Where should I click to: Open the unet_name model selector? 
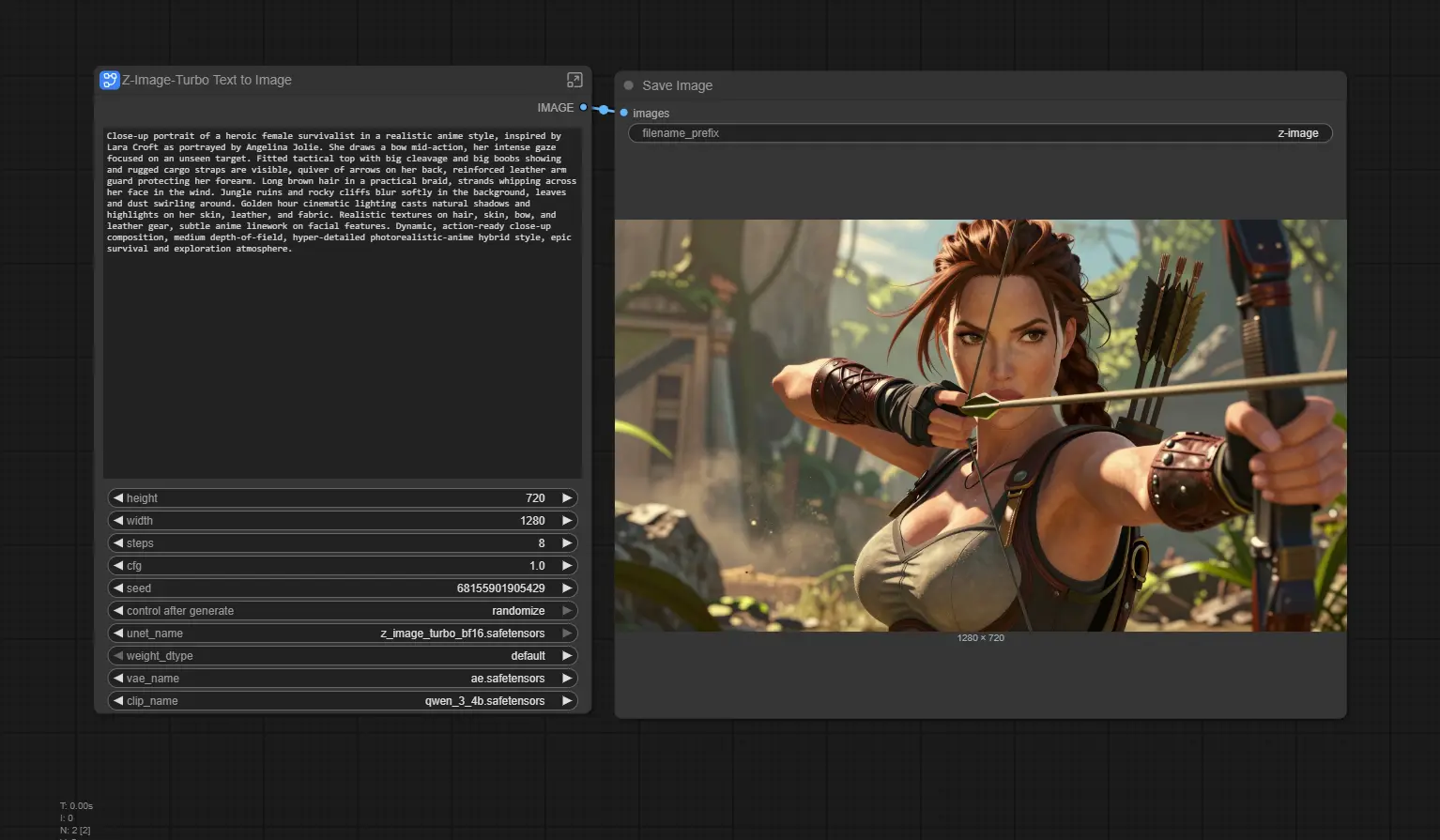(343, 634)
